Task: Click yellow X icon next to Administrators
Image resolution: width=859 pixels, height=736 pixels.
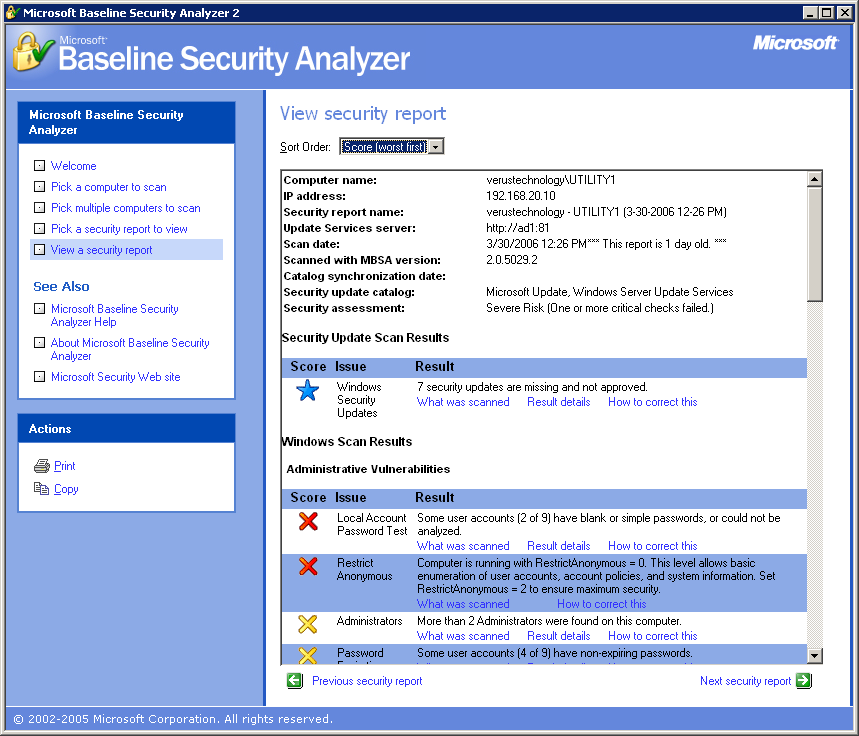Action: tap(308, 624)
